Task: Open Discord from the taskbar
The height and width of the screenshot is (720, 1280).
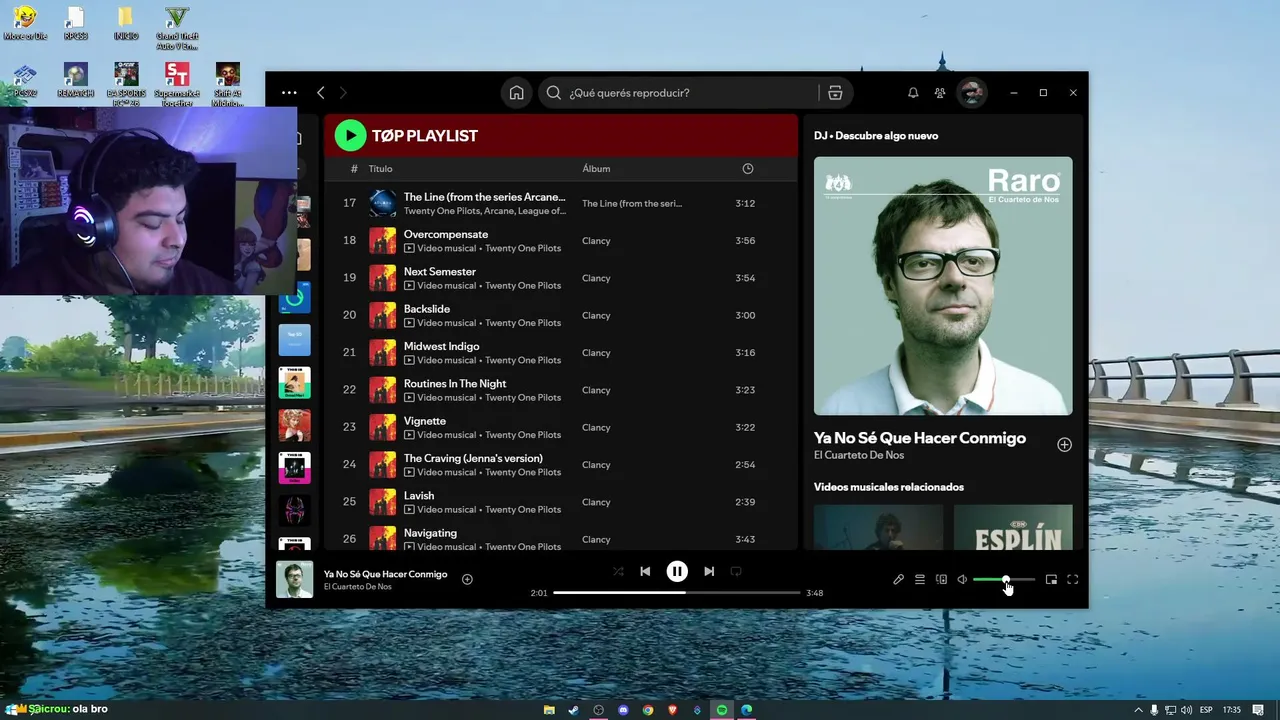Action: pyautogui.click(x=623, y=710)
